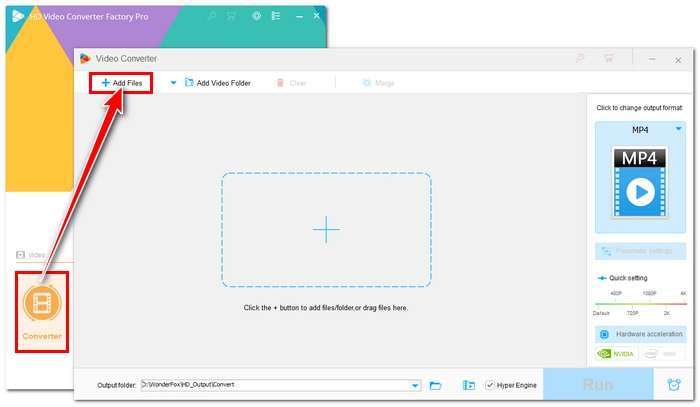Set quick setting to 720P mark

tap(632, 313)
